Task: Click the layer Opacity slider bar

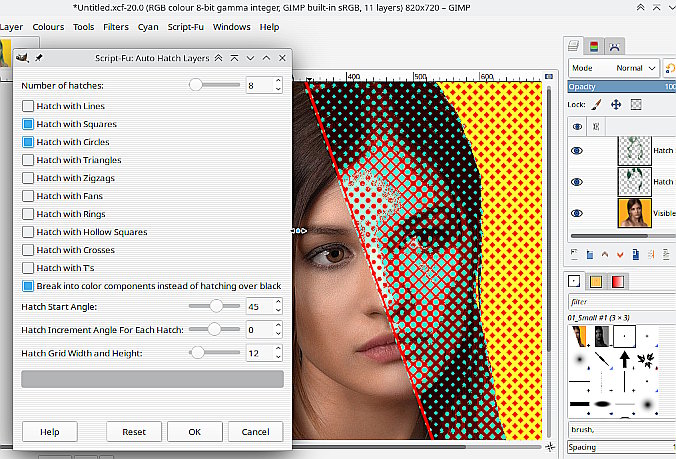Action: pyautogui.click(x=622, y=87)
